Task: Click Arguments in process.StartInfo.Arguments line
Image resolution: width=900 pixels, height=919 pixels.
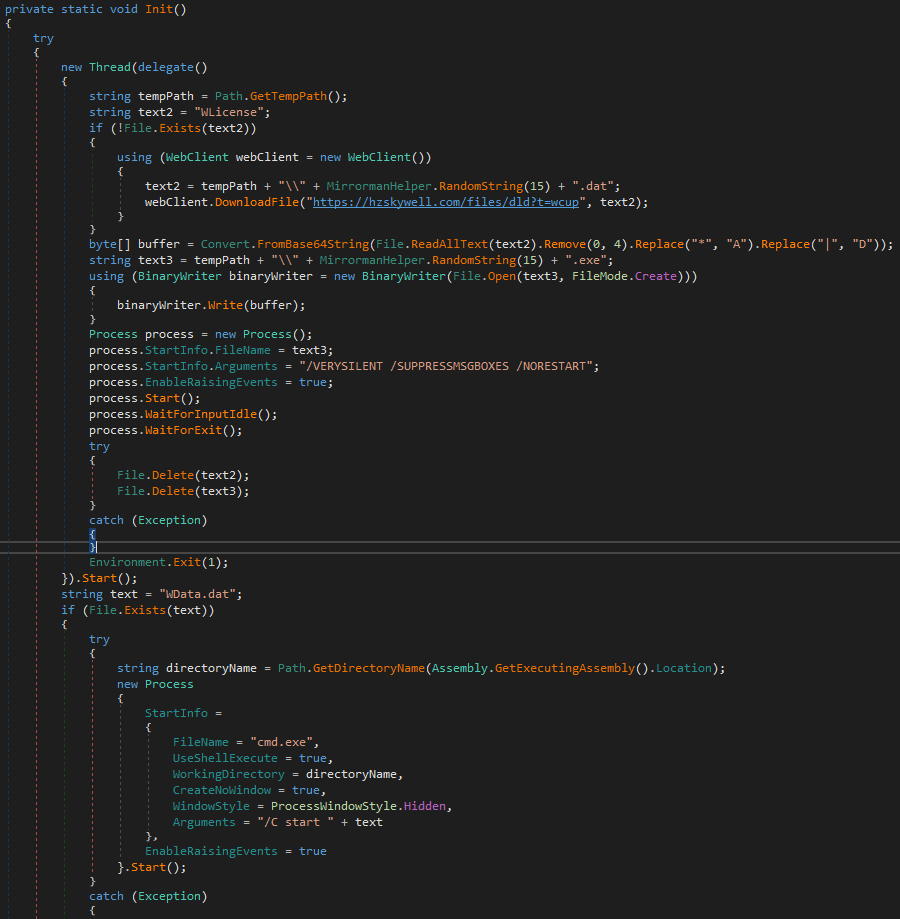Action: [x=246, y=366]
